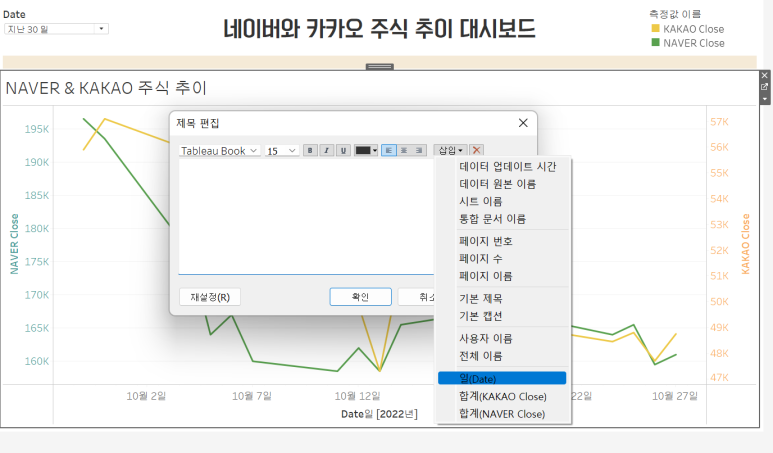Click the partially hidden 취소 cancel button
This screenshot has width=773, height=453.
tap(417, 297)
